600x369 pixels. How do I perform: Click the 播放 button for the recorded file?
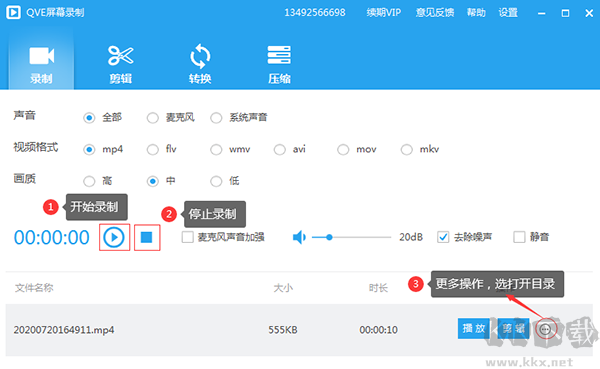coord(474,328)
